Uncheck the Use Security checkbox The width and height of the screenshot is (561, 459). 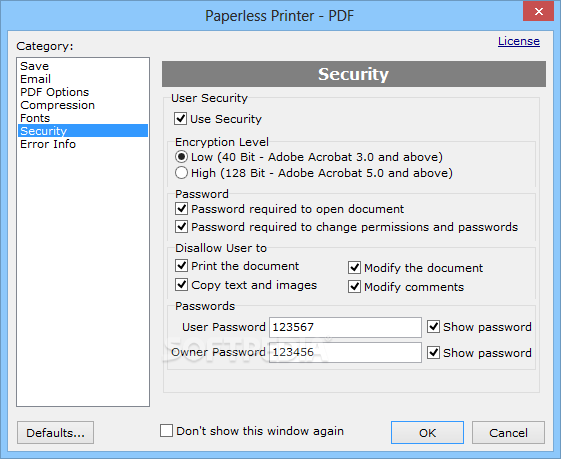181,118
